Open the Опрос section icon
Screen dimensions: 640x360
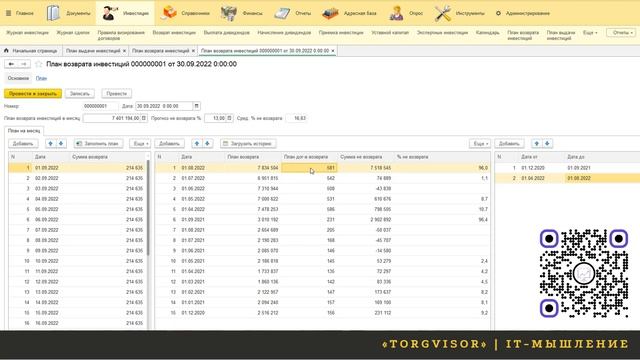396,13
